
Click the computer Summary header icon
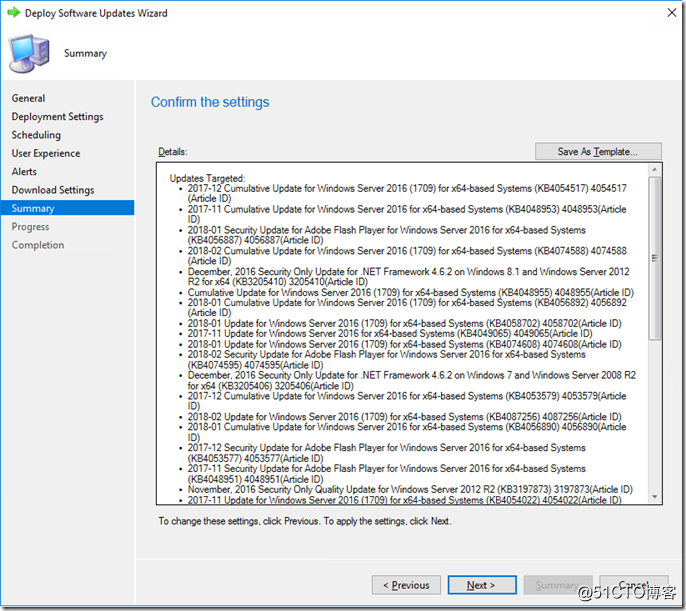pyautogui.click(x=29, y=54)
